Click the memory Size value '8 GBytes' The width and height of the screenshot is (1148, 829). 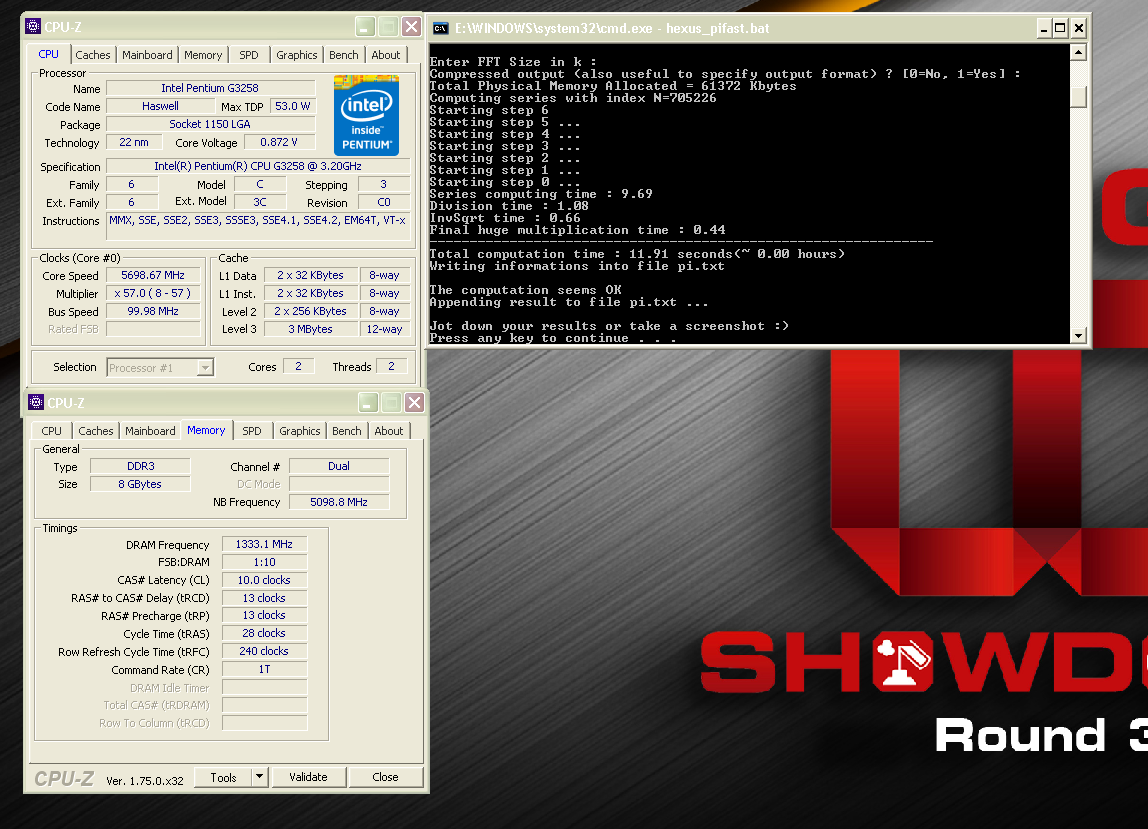pyautogui.click(x=141, y=484)
